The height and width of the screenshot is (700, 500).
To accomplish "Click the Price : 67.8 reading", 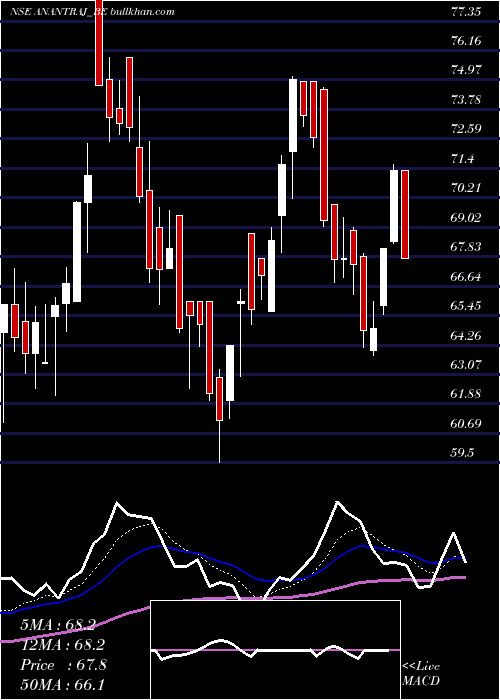I will 63,665.
